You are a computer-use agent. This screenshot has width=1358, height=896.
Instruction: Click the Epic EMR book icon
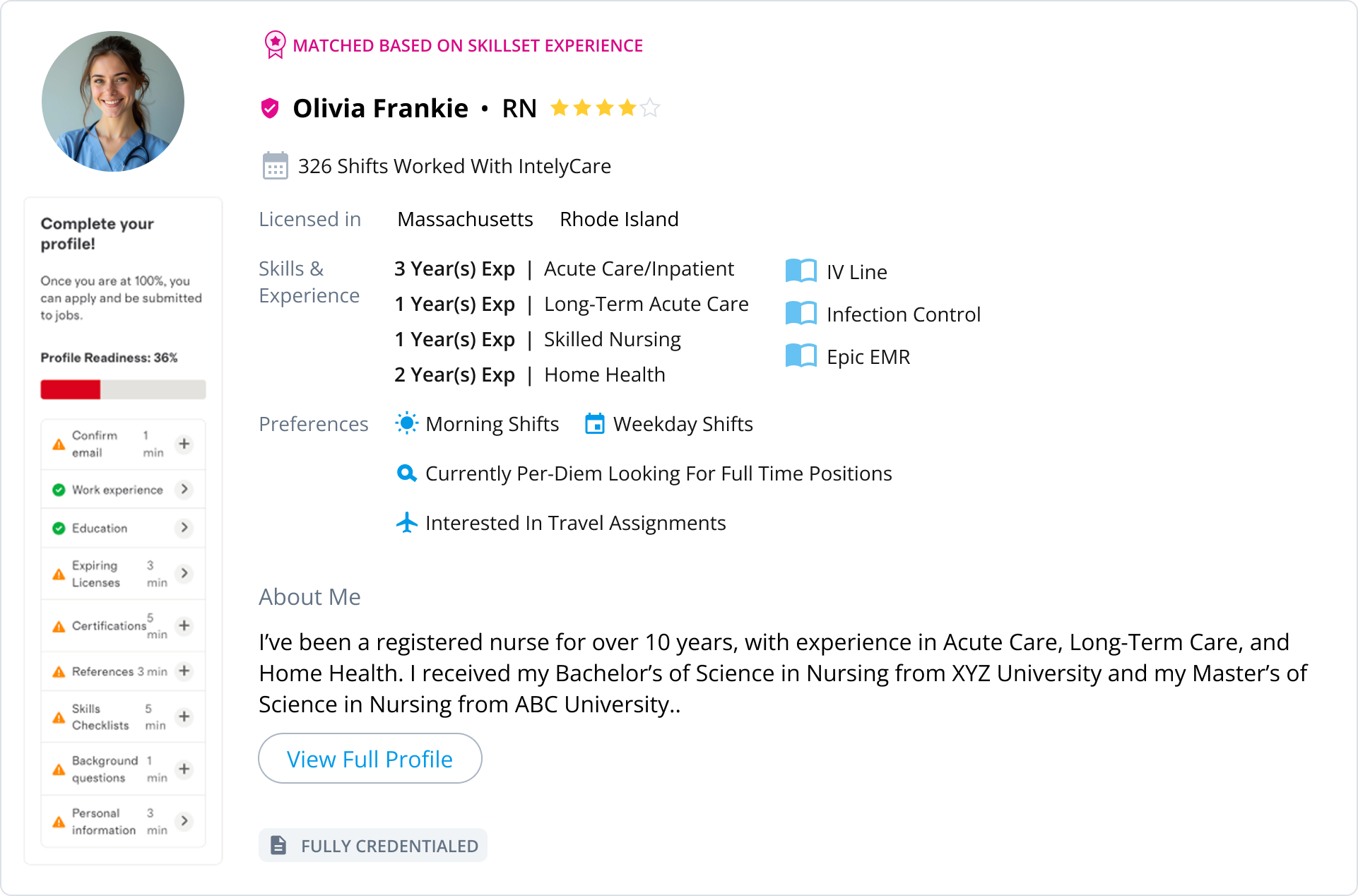click(x=801, y=356)
